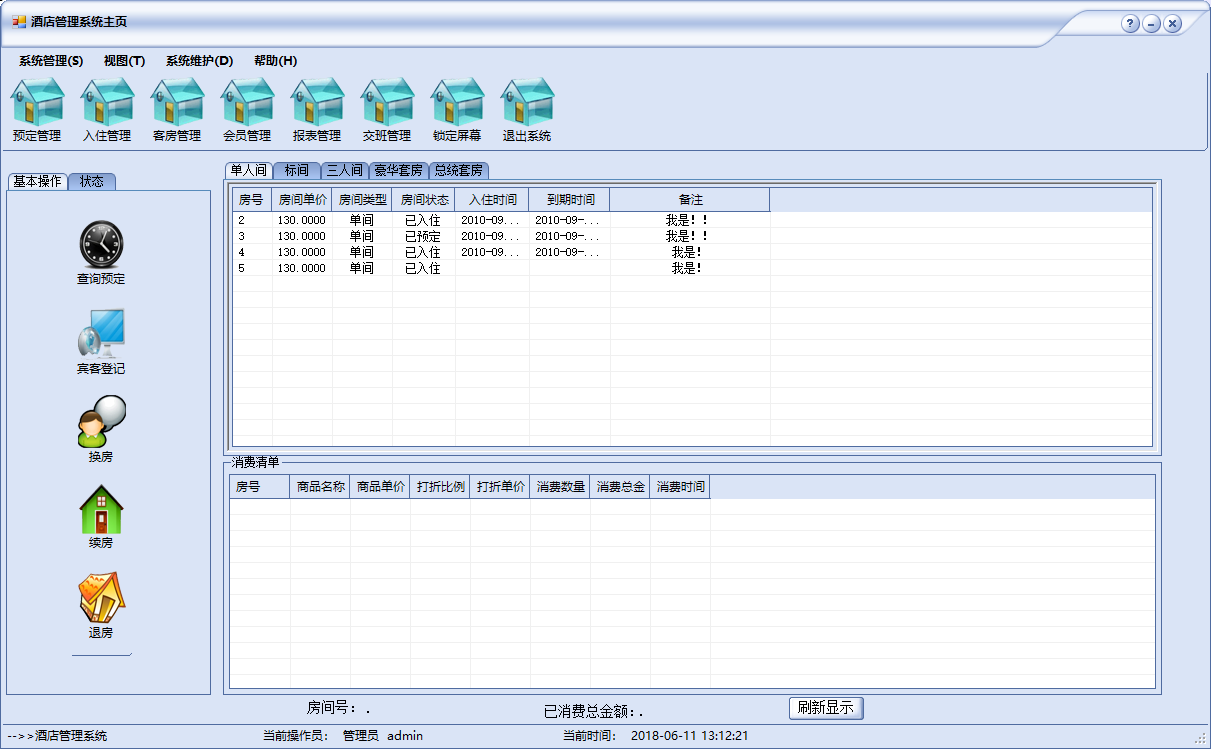Click the app icon in title bar
This screenshot has height=749, width=1211.
point(19,21)
